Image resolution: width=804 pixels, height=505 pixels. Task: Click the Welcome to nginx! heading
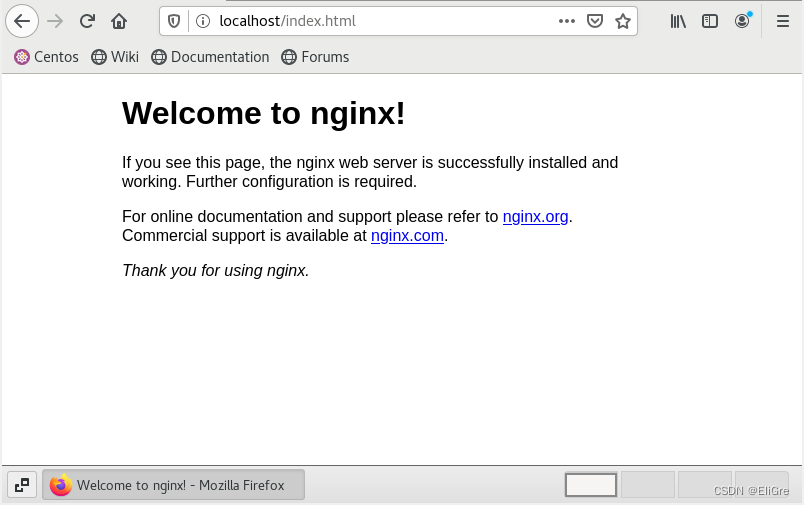pyautogui.click(x=264, y=113)
